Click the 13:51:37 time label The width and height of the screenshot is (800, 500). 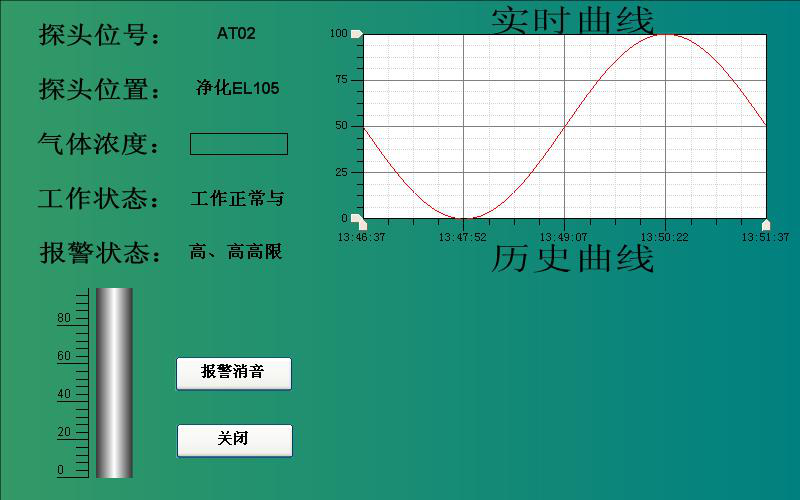765,238
